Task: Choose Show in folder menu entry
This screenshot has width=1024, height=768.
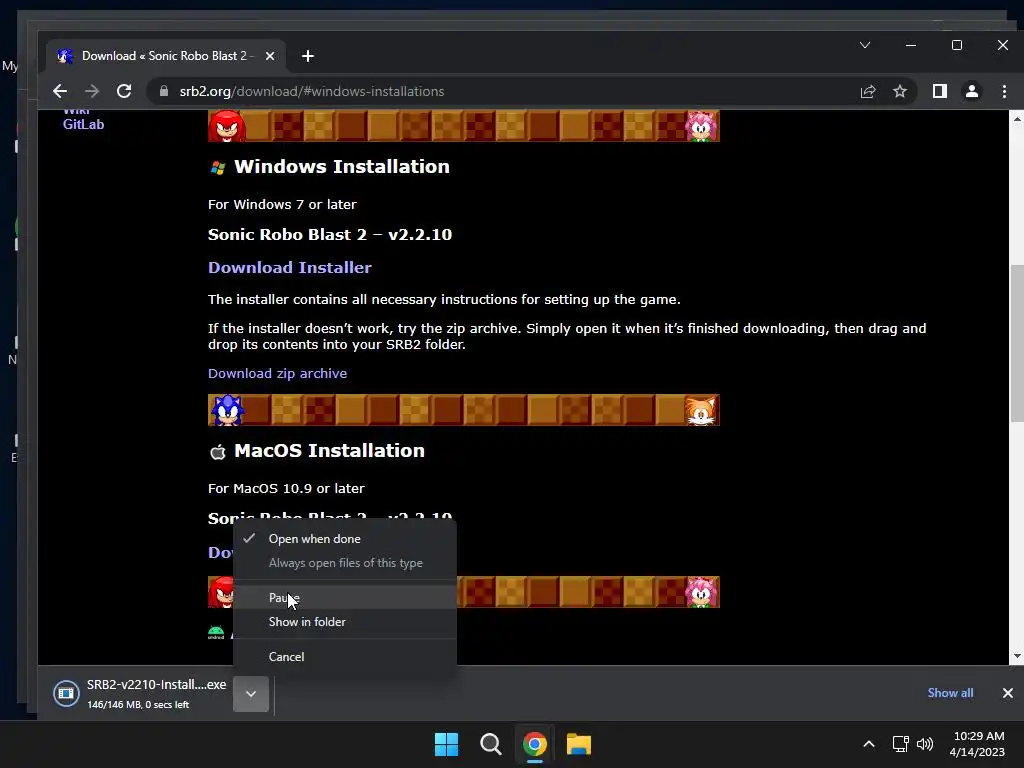Action: (x=345, y=622)
